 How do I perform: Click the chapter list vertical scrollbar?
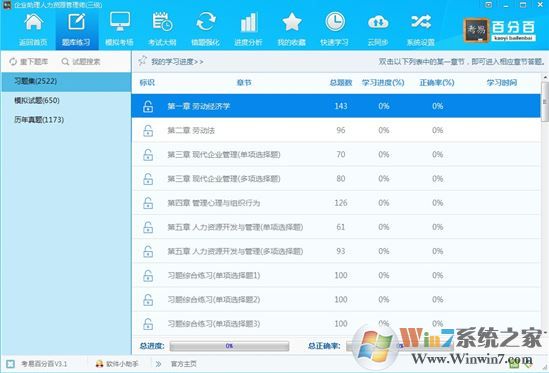(x=545, y=102)
